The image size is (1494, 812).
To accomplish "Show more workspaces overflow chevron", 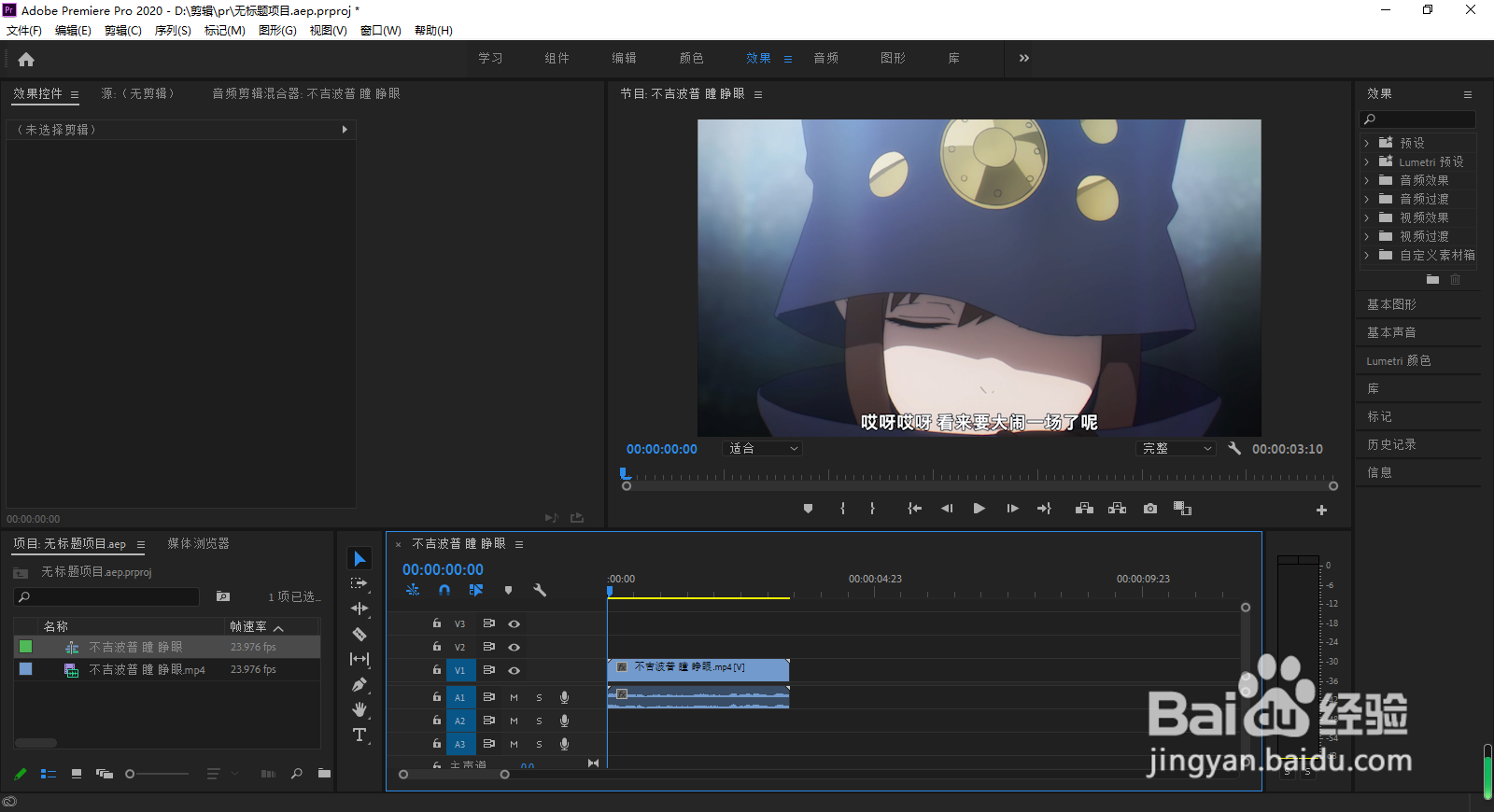I will pos(1024,58).
